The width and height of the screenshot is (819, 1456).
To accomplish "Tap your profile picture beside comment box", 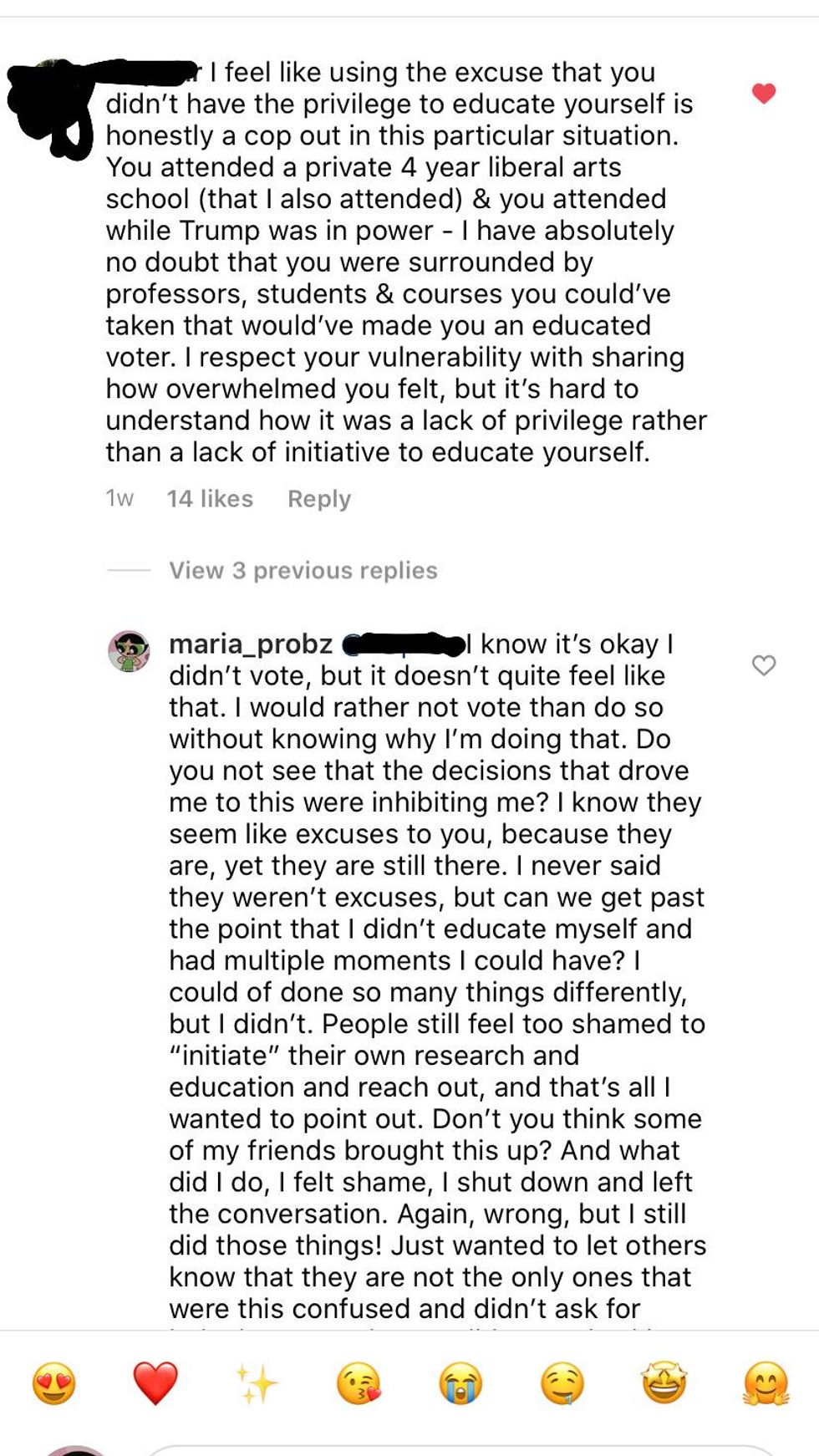I will click(x=75, y=1450).
